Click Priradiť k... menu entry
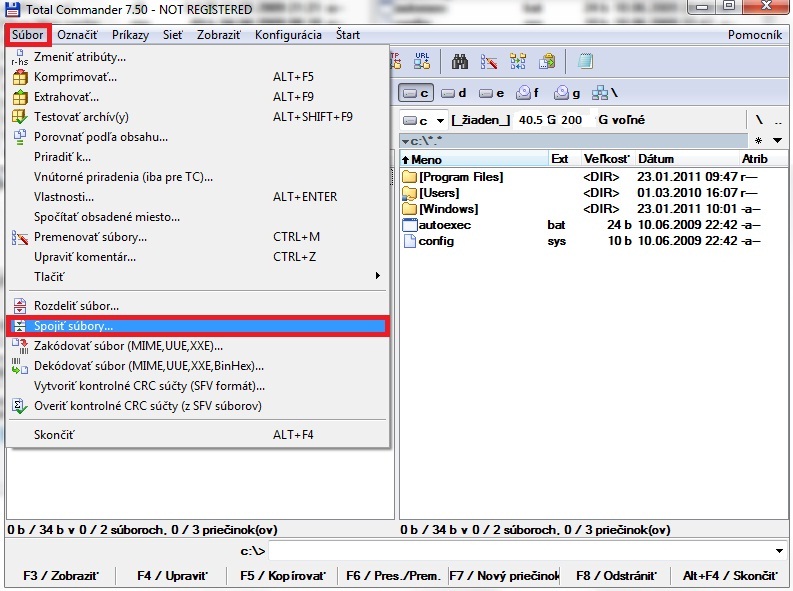This screenshot has width=793, height=591. (x=197, y=157)
